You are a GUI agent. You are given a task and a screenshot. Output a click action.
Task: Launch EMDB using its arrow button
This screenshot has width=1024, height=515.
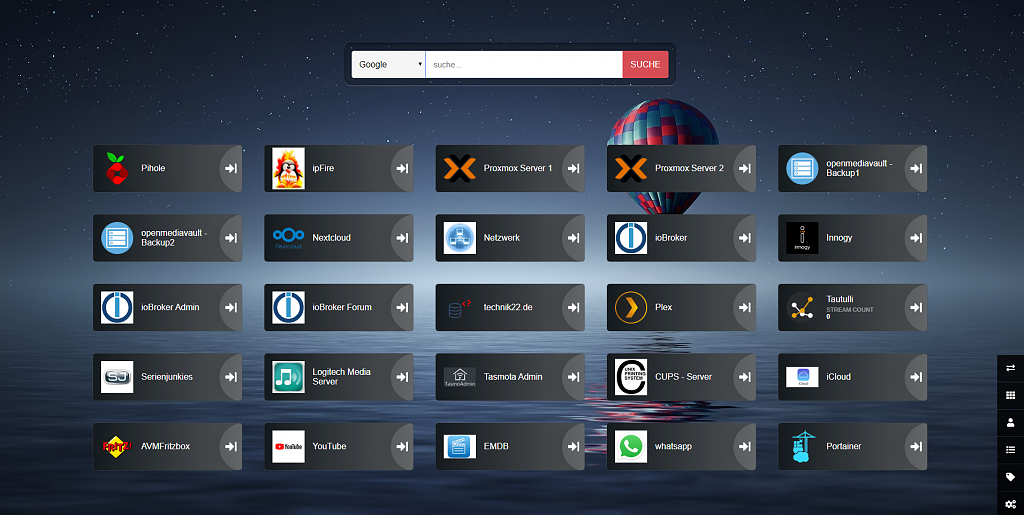tap(573, 446)
